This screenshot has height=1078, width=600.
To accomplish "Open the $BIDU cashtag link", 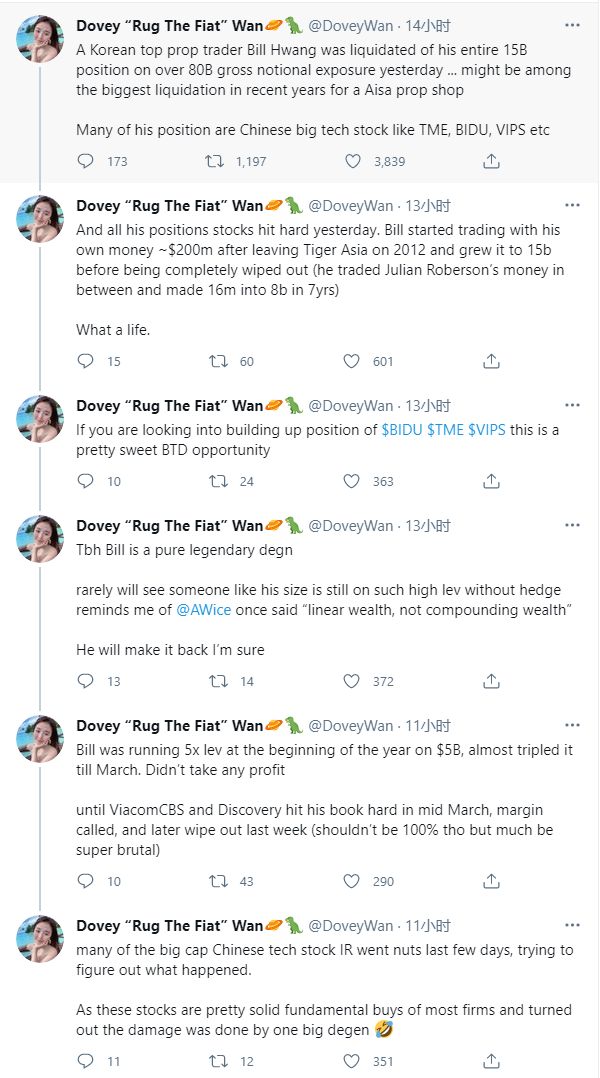I will tap(402, 430).
